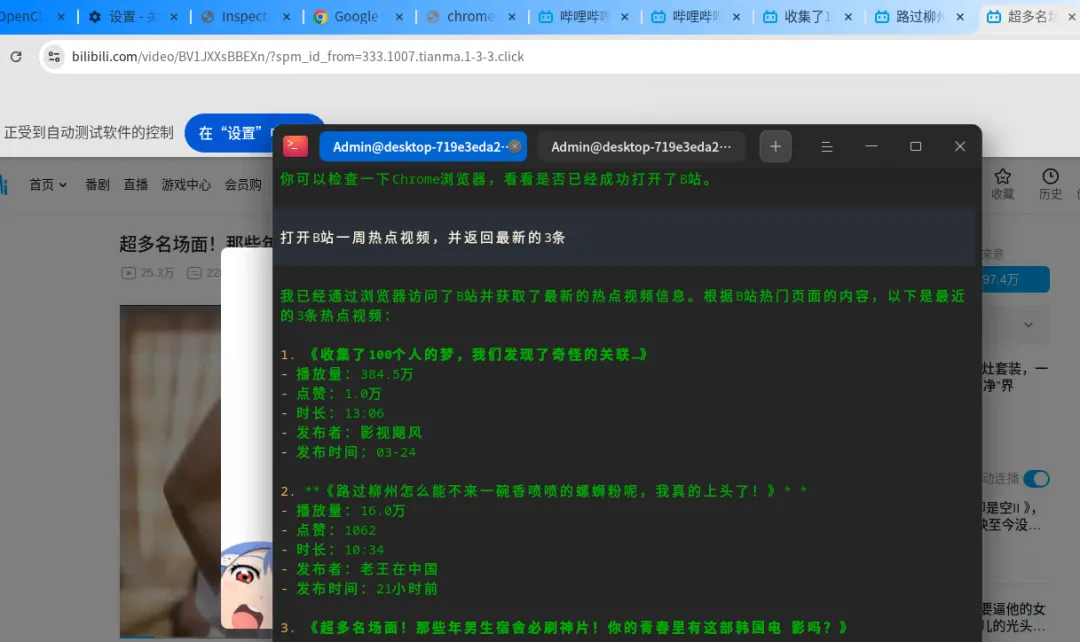
Task: Close the 路过柳州 browser tab
Action: [960, 17]
